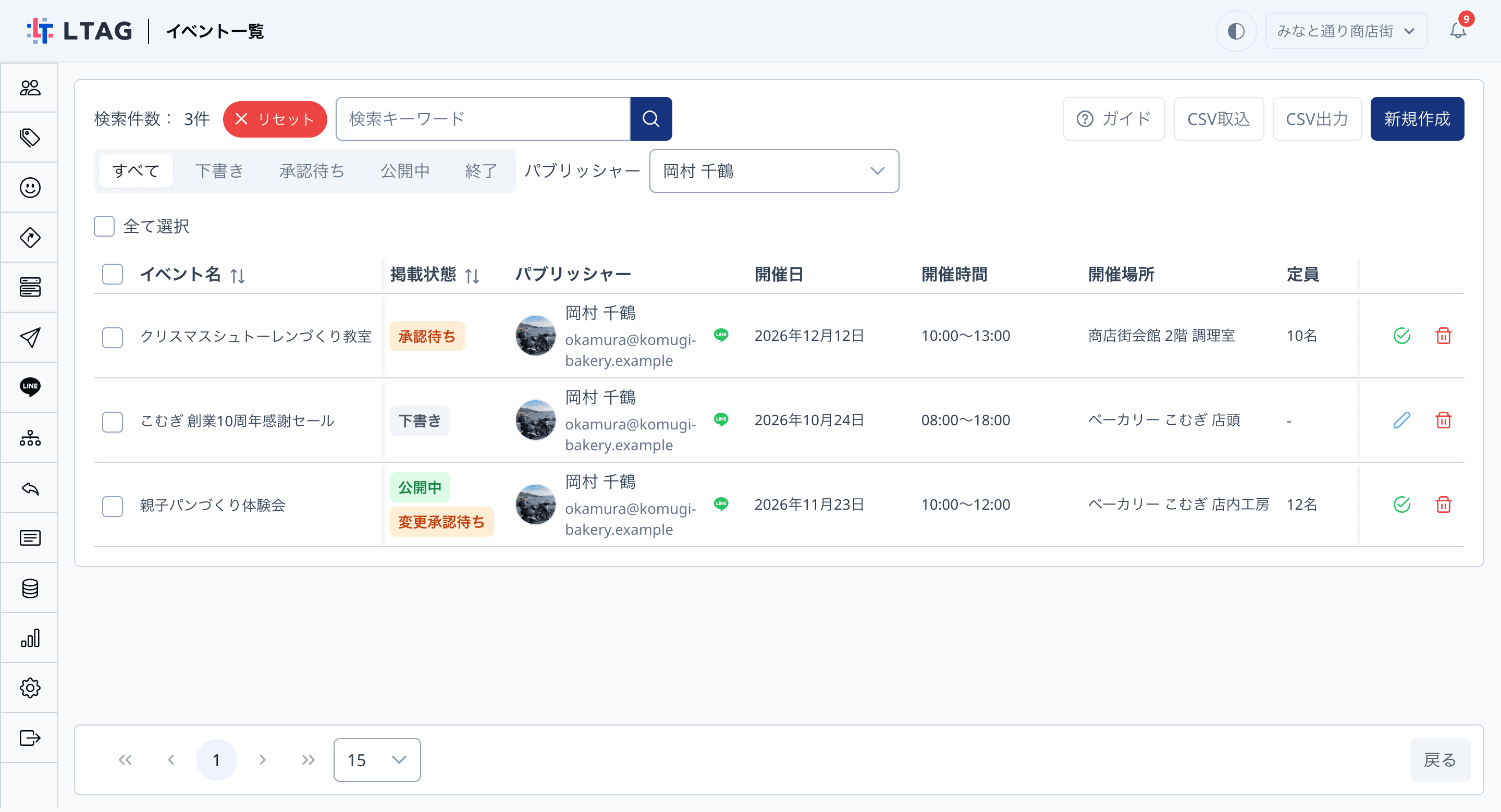Viewport: 1501px width, 812px height.
Task: Click the 変更承認待ち status badge
Action: pyautogui.click(x=441, y=522)
